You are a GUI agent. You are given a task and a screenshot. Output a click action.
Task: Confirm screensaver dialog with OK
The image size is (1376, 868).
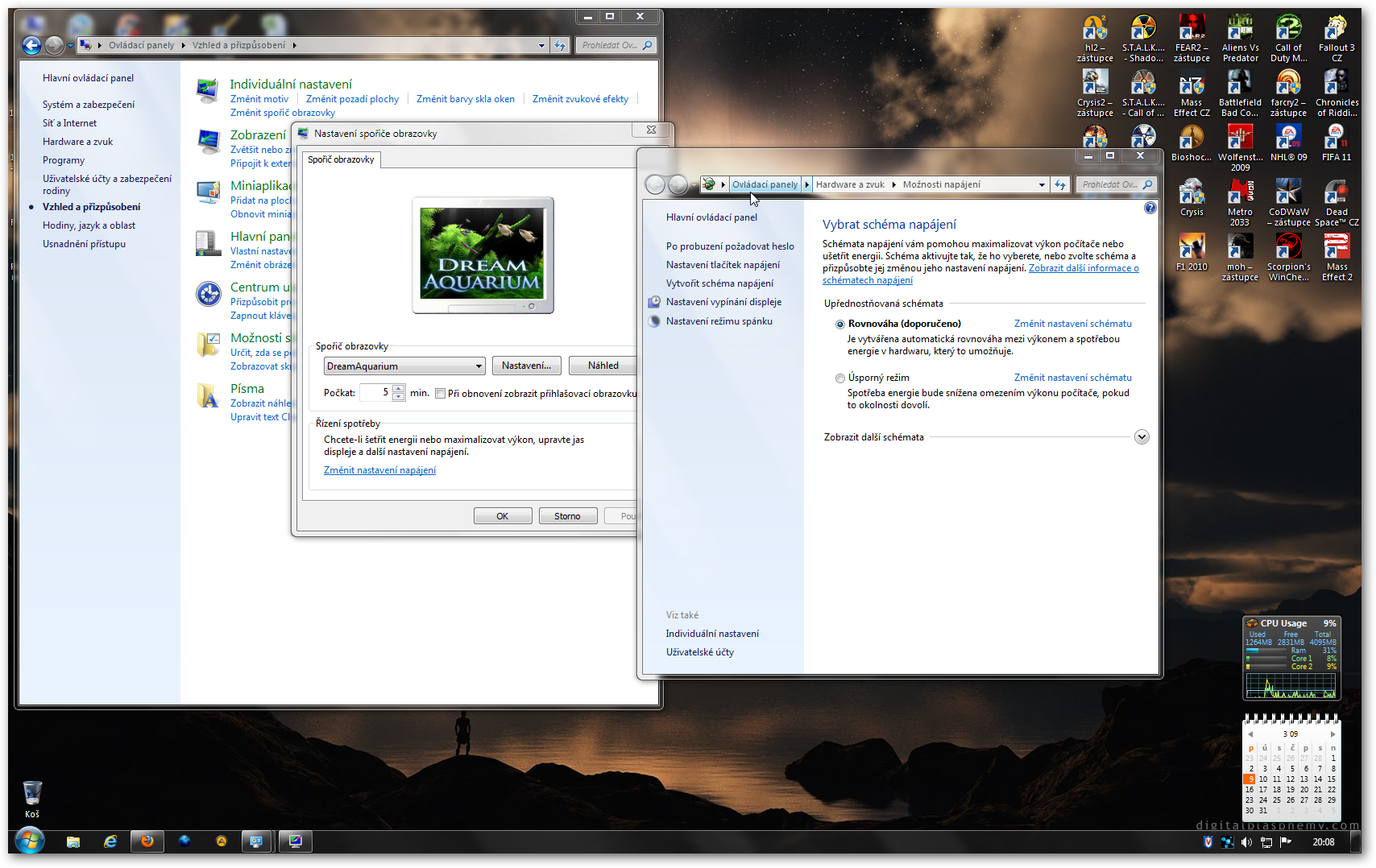tap(503, 516)
